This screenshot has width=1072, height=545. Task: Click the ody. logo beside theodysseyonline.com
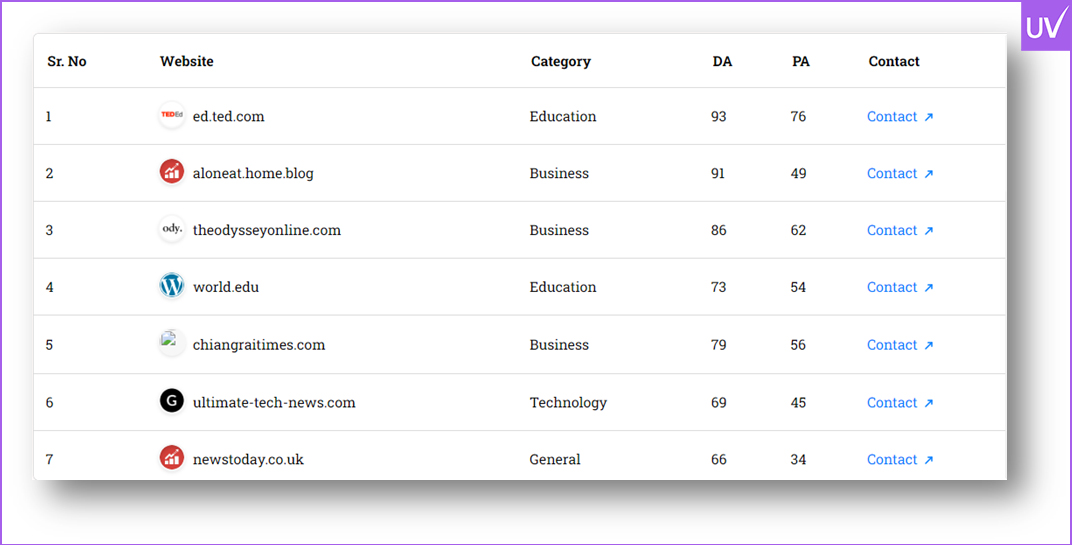click(172, 229)
